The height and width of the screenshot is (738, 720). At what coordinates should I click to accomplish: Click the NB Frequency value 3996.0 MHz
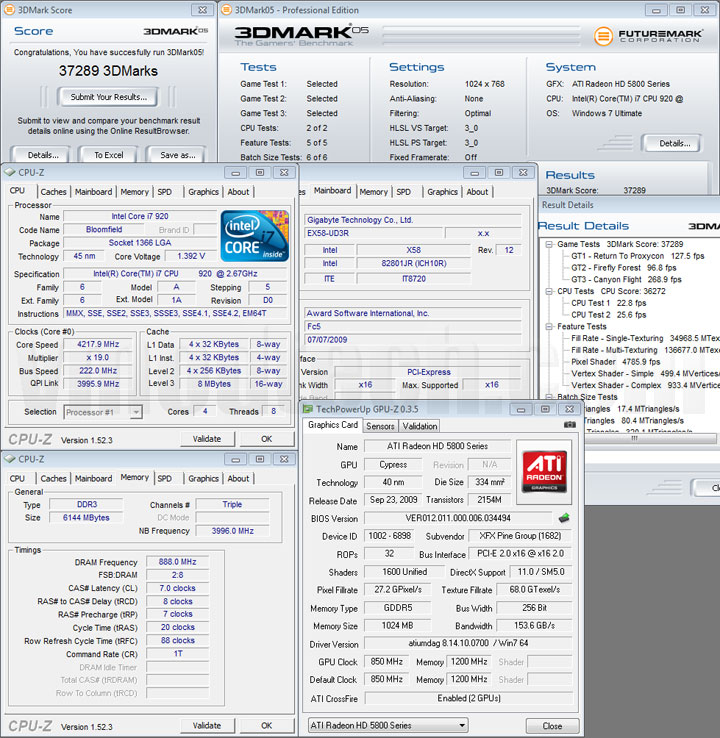[x=232, y=531]
